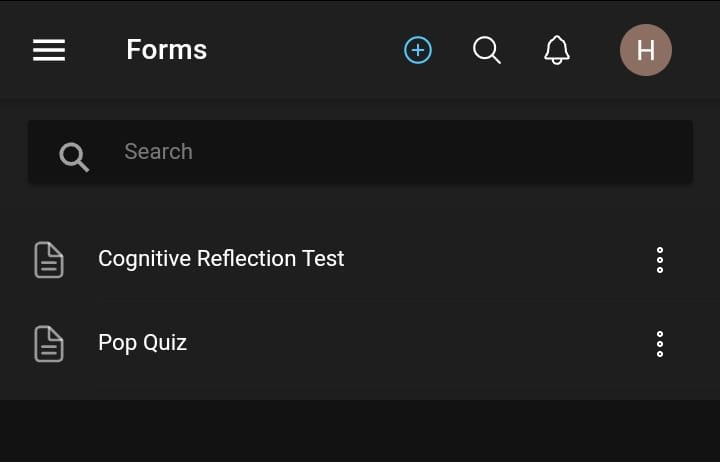The image size is (720, 462).
Task: Click the Forms page title
Action: pyautogui.click(x=167, y=50)
